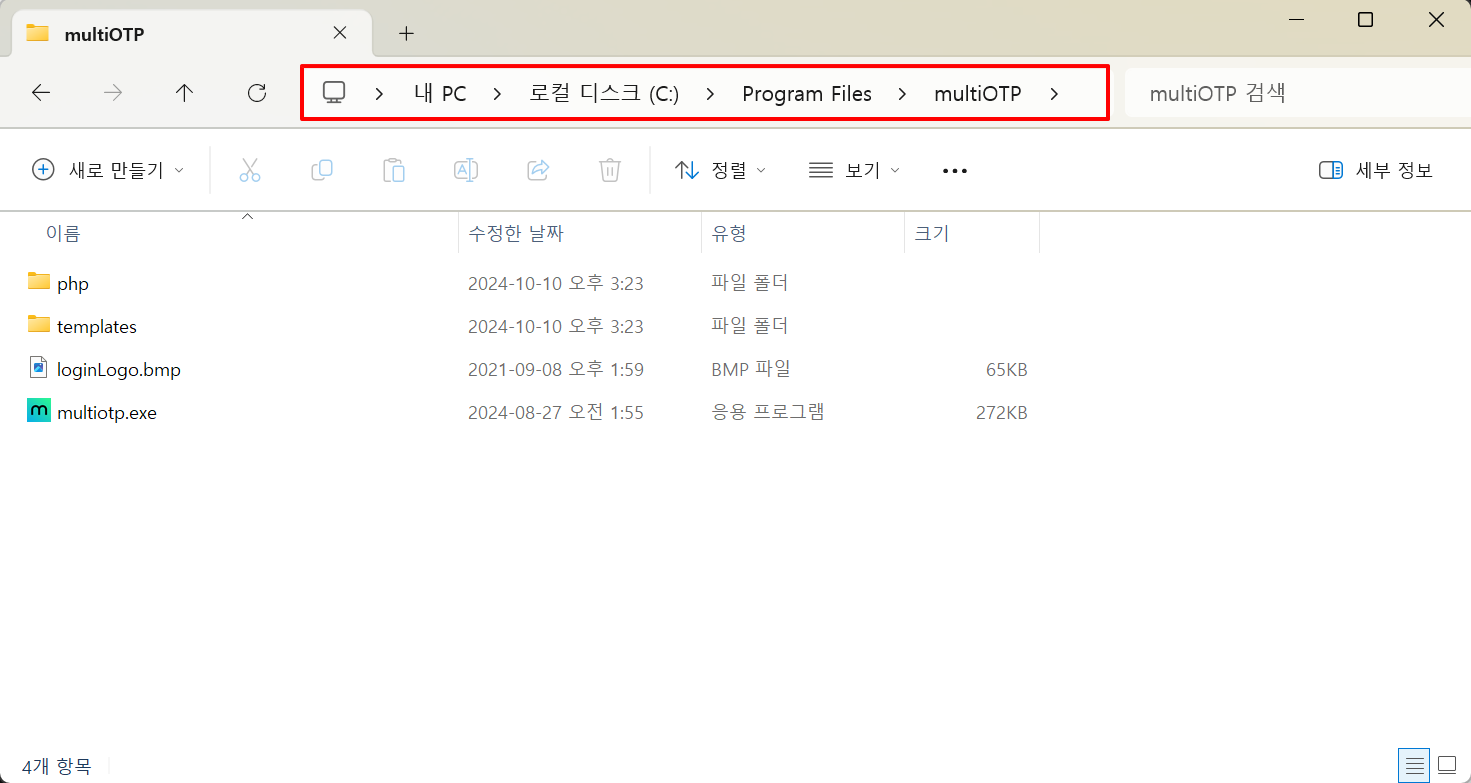Switch to details list view icon
Viewport: 1471px width, 783px height.
(x=1415, y=766)
